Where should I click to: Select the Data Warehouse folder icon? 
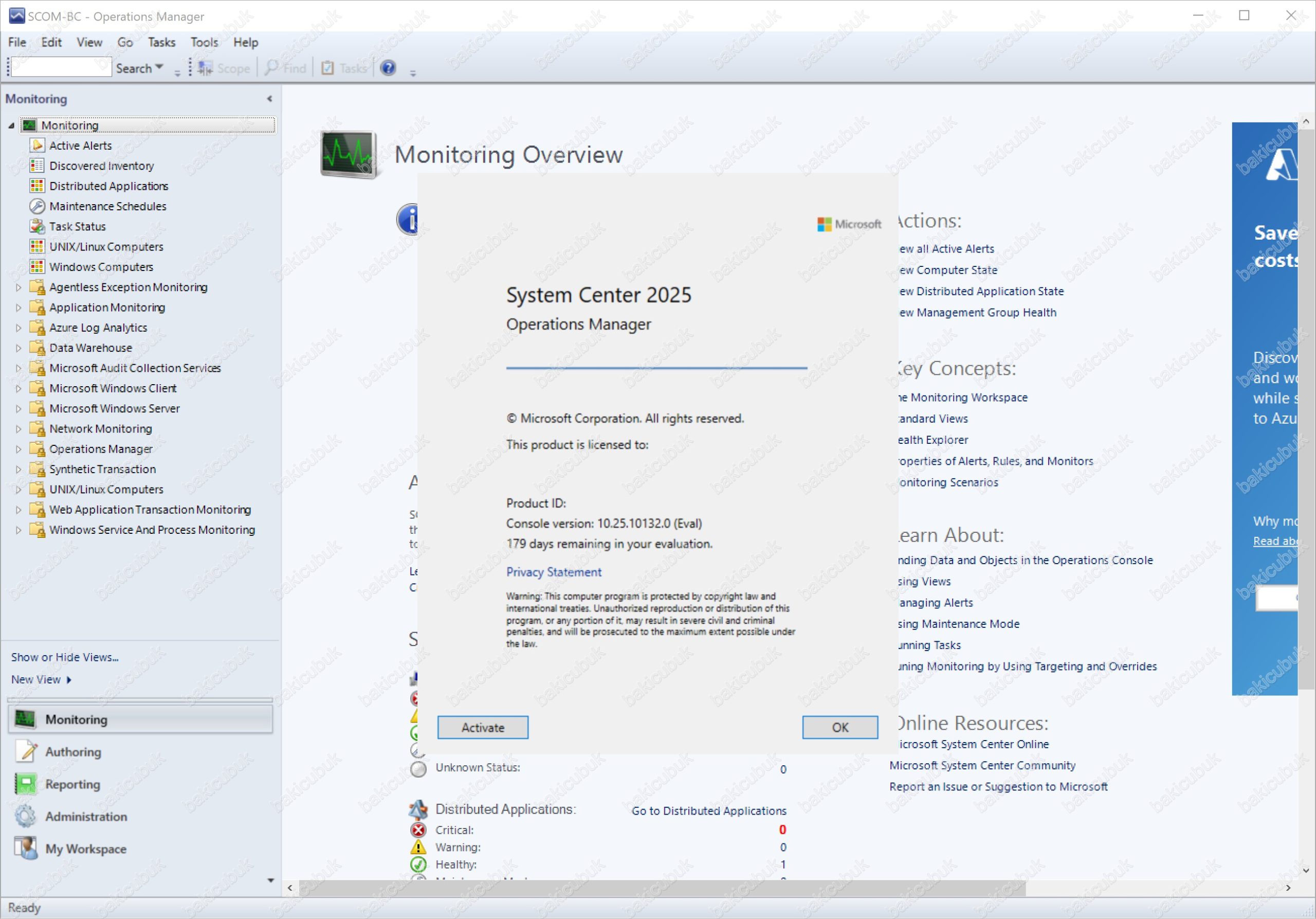[37, 348]
